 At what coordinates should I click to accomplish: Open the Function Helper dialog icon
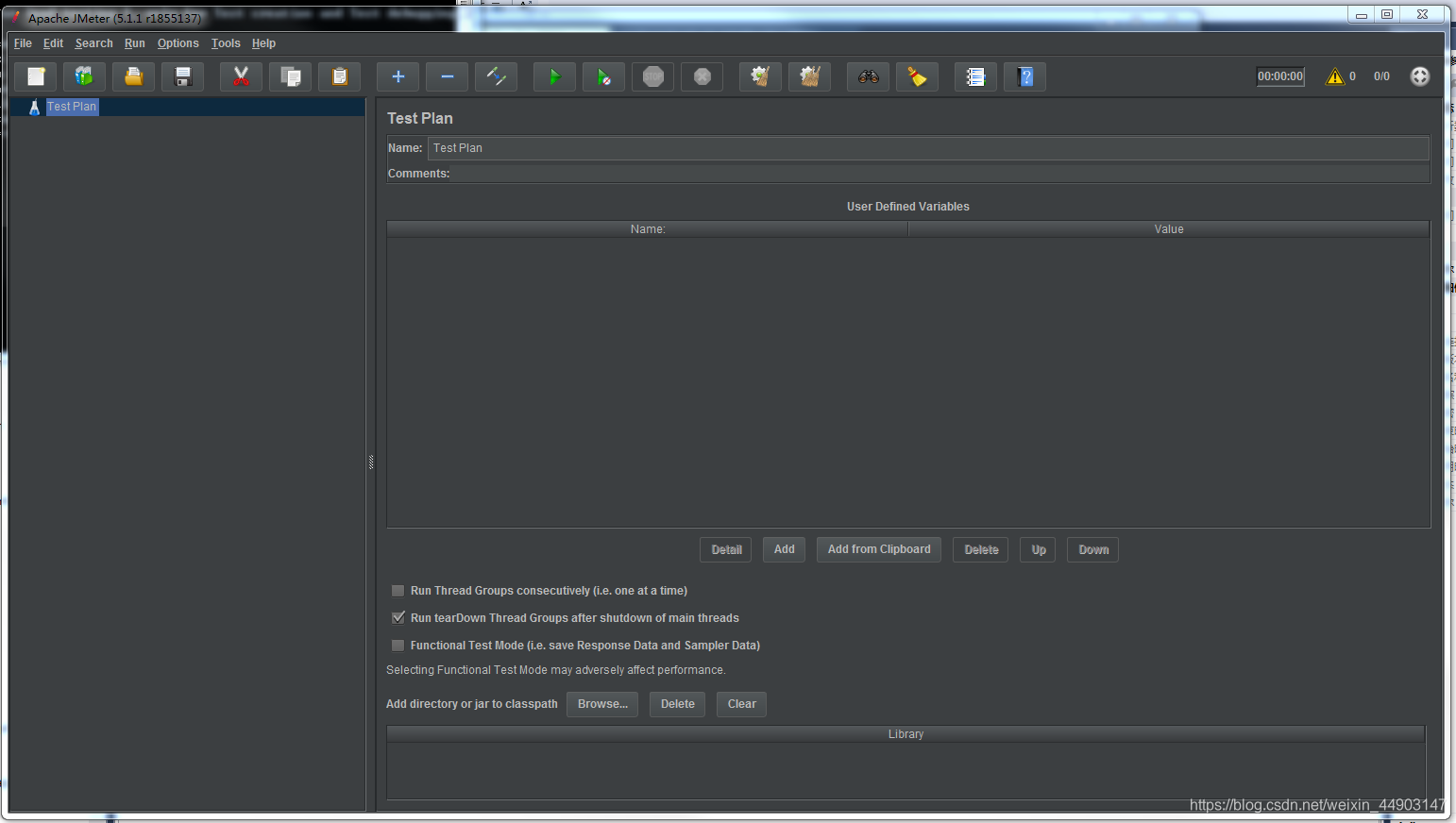coord(976,76)
